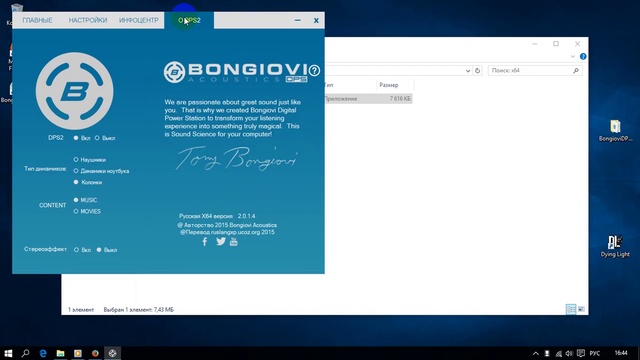
Task: Open the ИНФОЦЕНТР tab
Action: (139, 20)
